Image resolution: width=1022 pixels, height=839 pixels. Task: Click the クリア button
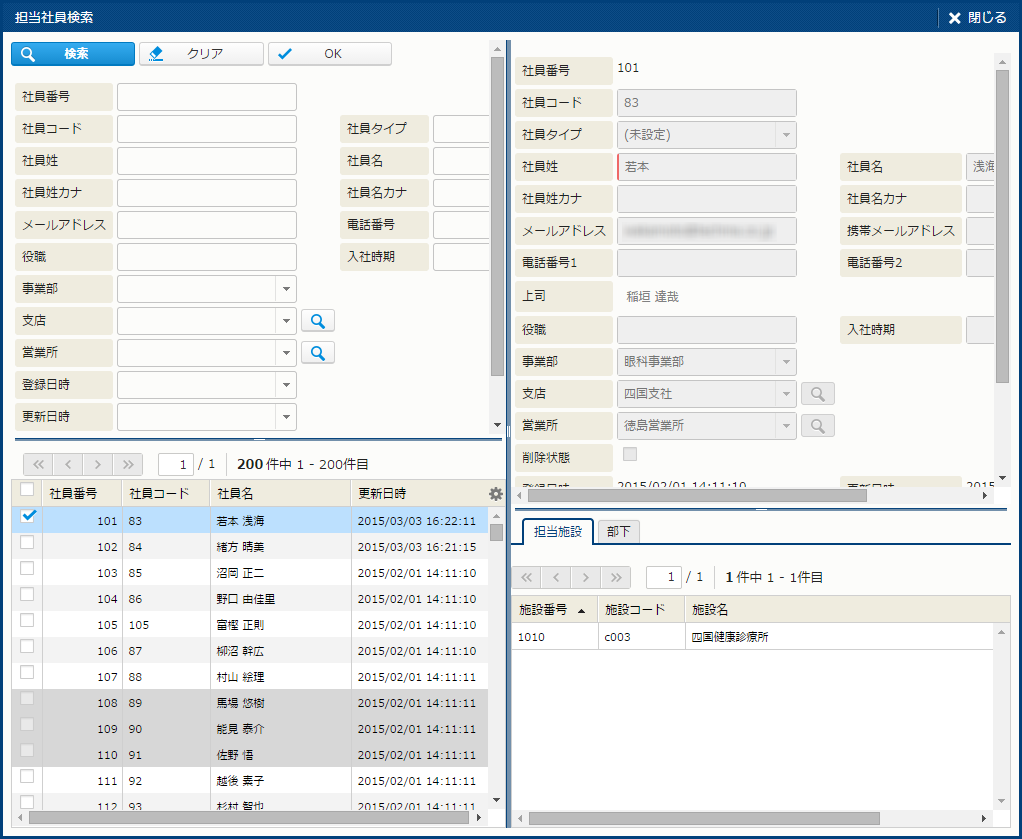coord(202,54)
